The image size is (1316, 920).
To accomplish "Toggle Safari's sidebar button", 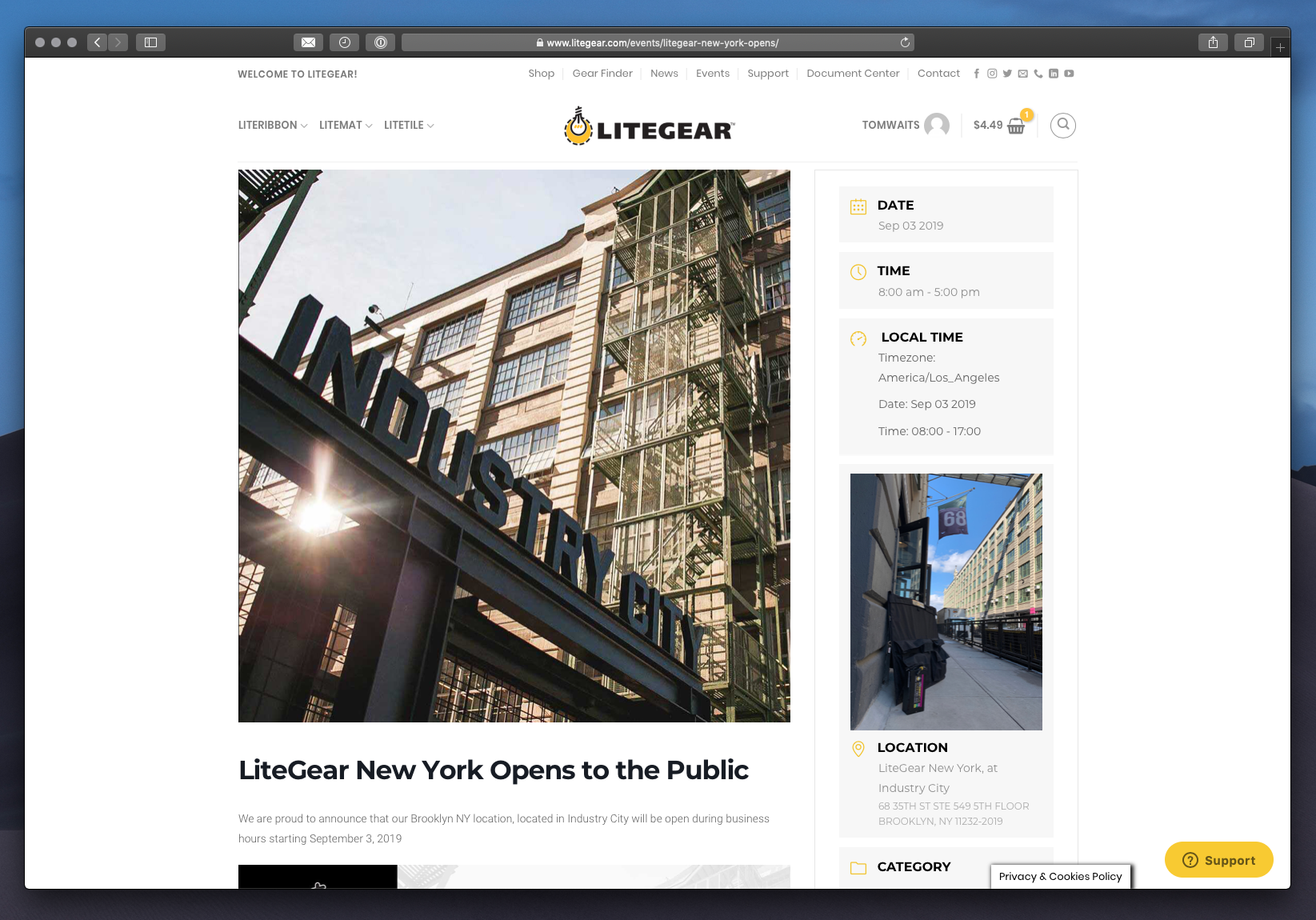I will [x=150, y=42].
